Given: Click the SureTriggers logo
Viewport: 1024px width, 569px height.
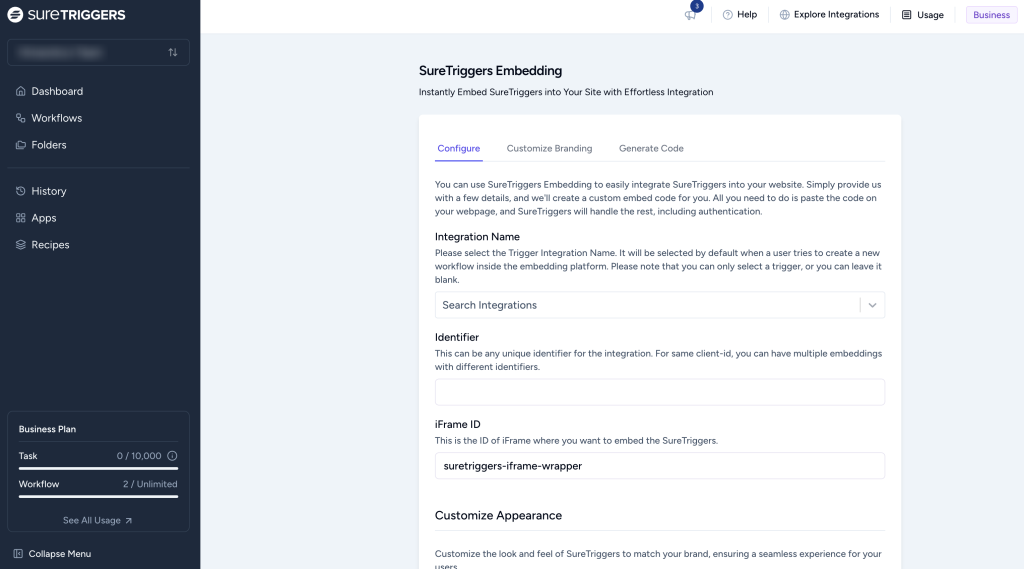Looking at the screenshot, I should [69, 15].
